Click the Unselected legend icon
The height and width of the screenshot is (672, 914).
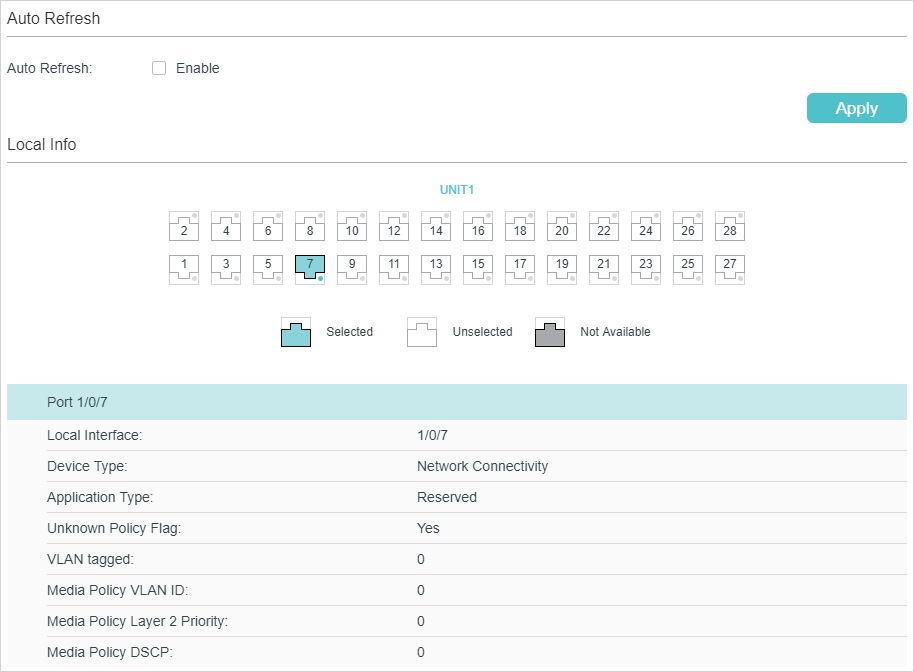click(x=422, y=332)
